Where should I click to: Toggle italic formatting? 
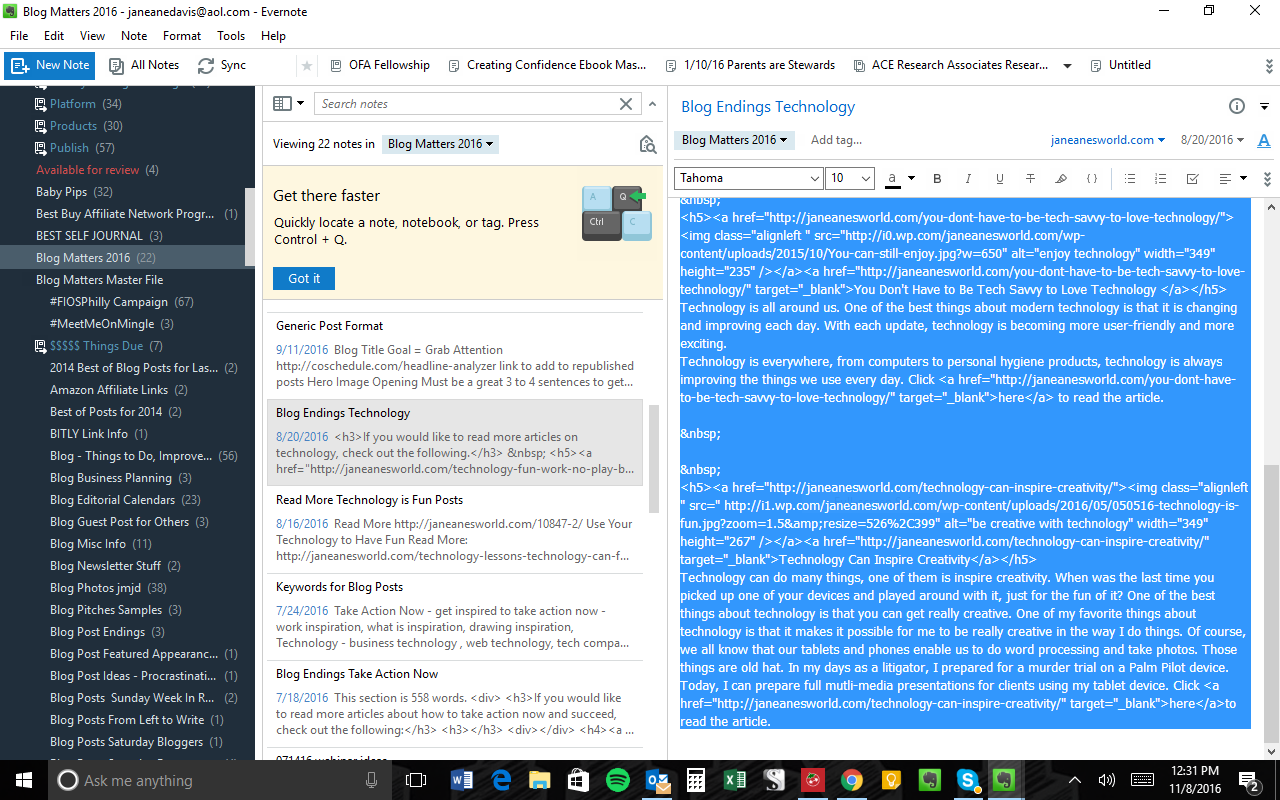[x=968, y=179]
